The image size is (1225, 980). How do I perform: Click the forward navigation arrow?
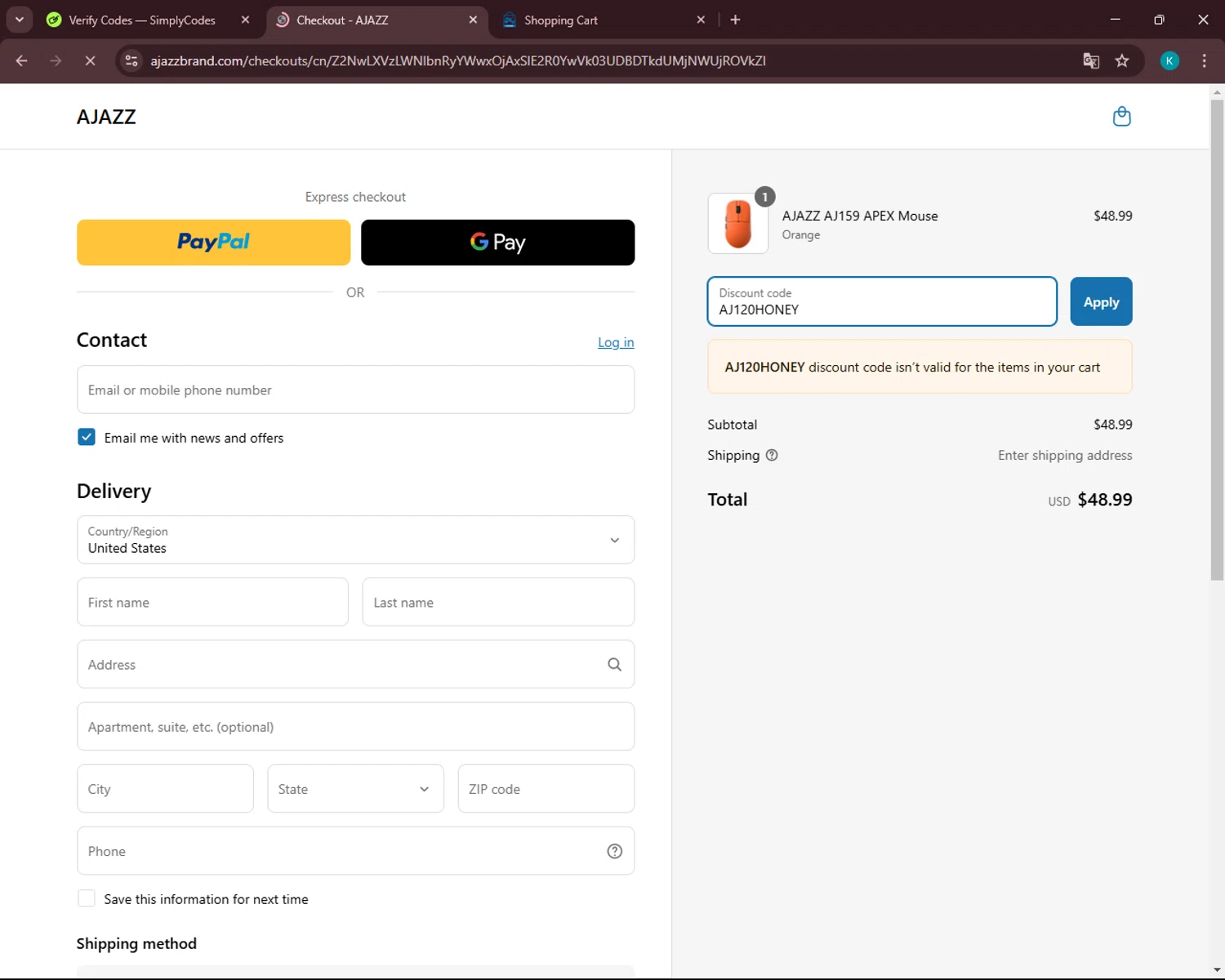coord(56,60)
